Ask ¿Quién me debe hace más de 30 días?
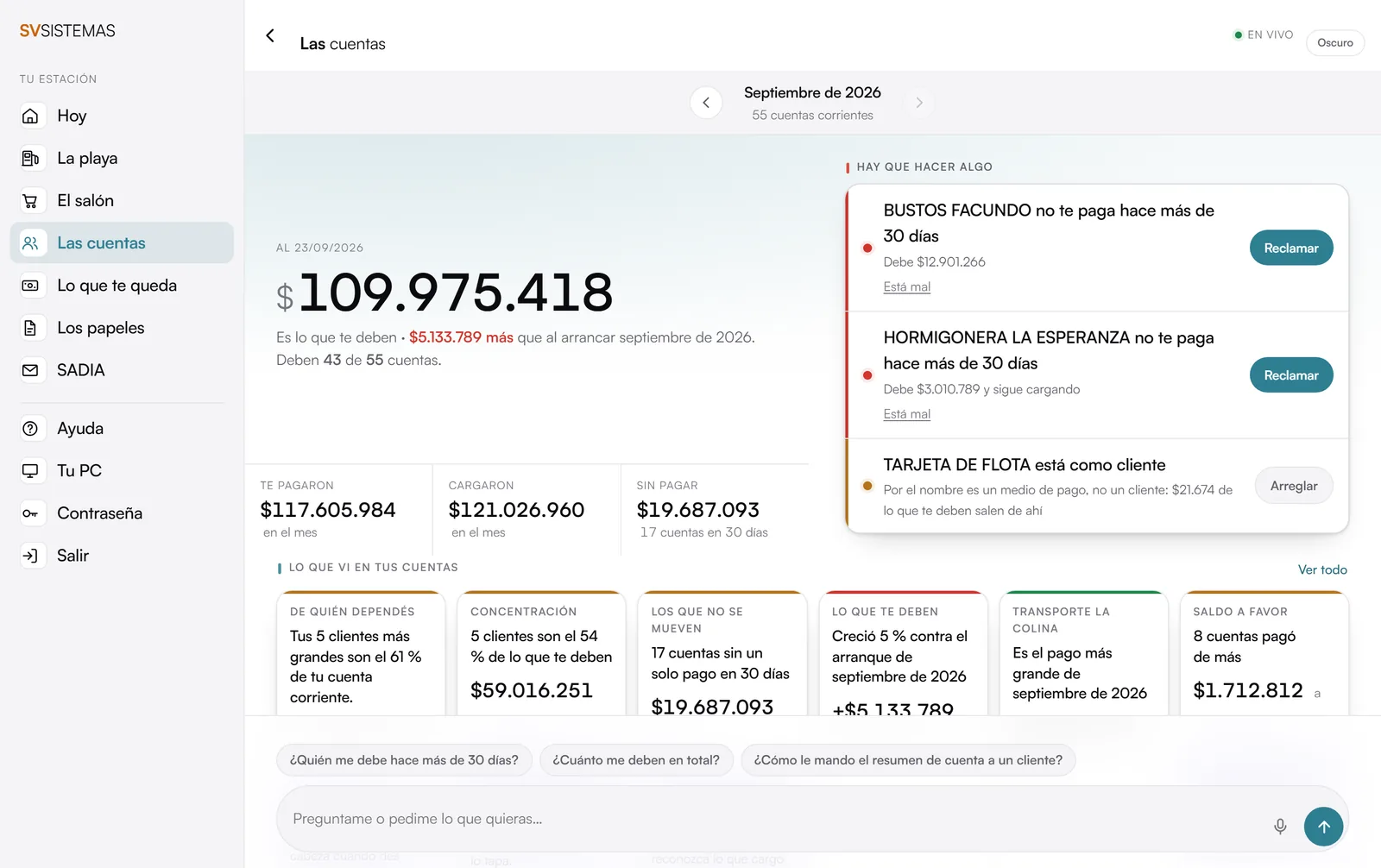The image size is (1381, 868). pyautogui.click(x=404, y=760)
